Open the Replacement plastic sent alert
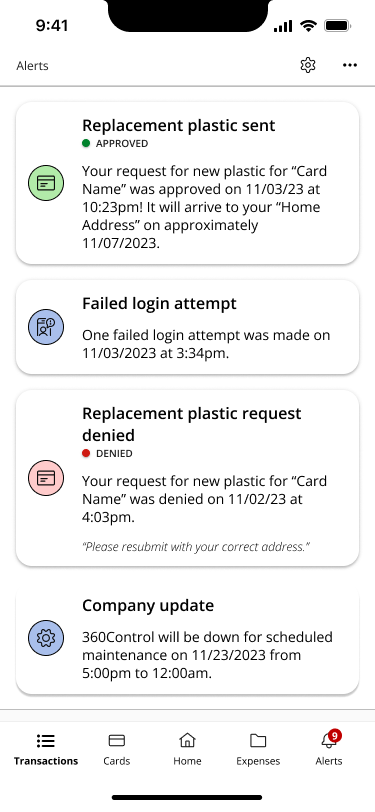Screen dimensions: 375x812 (188, 183)
